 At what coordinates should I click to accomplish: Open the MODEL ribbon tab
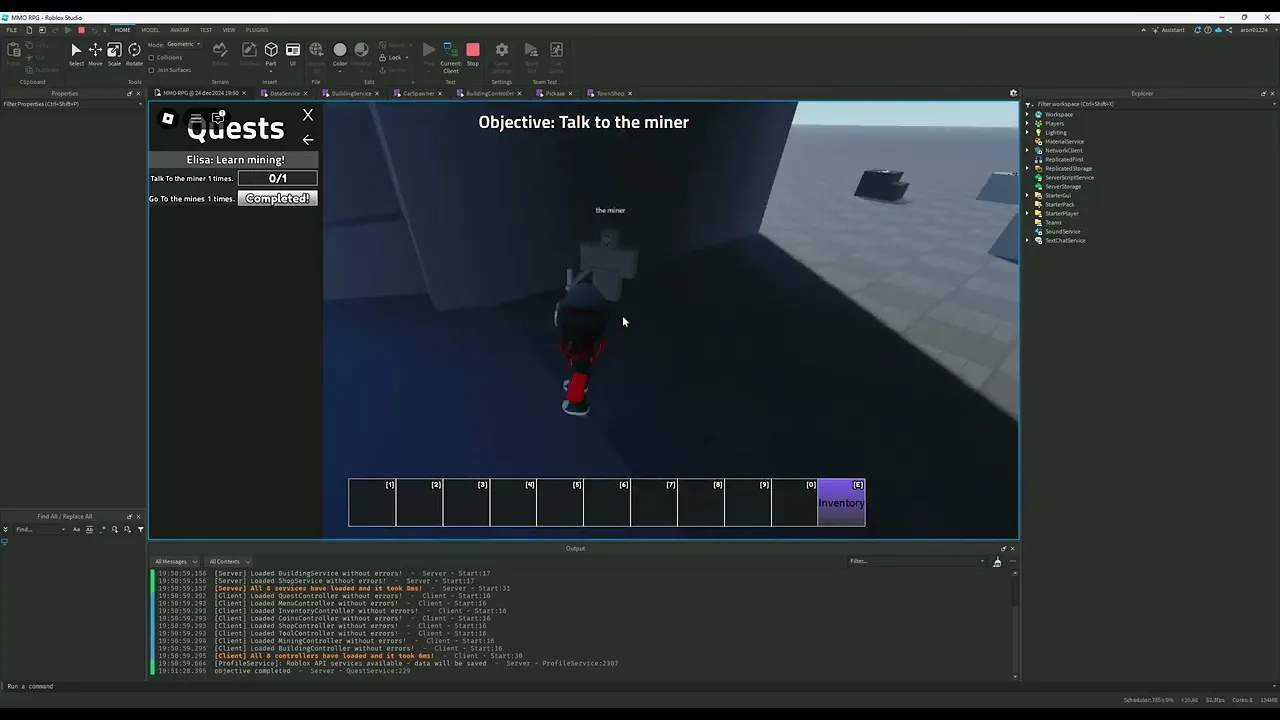(x=150, y=30)
